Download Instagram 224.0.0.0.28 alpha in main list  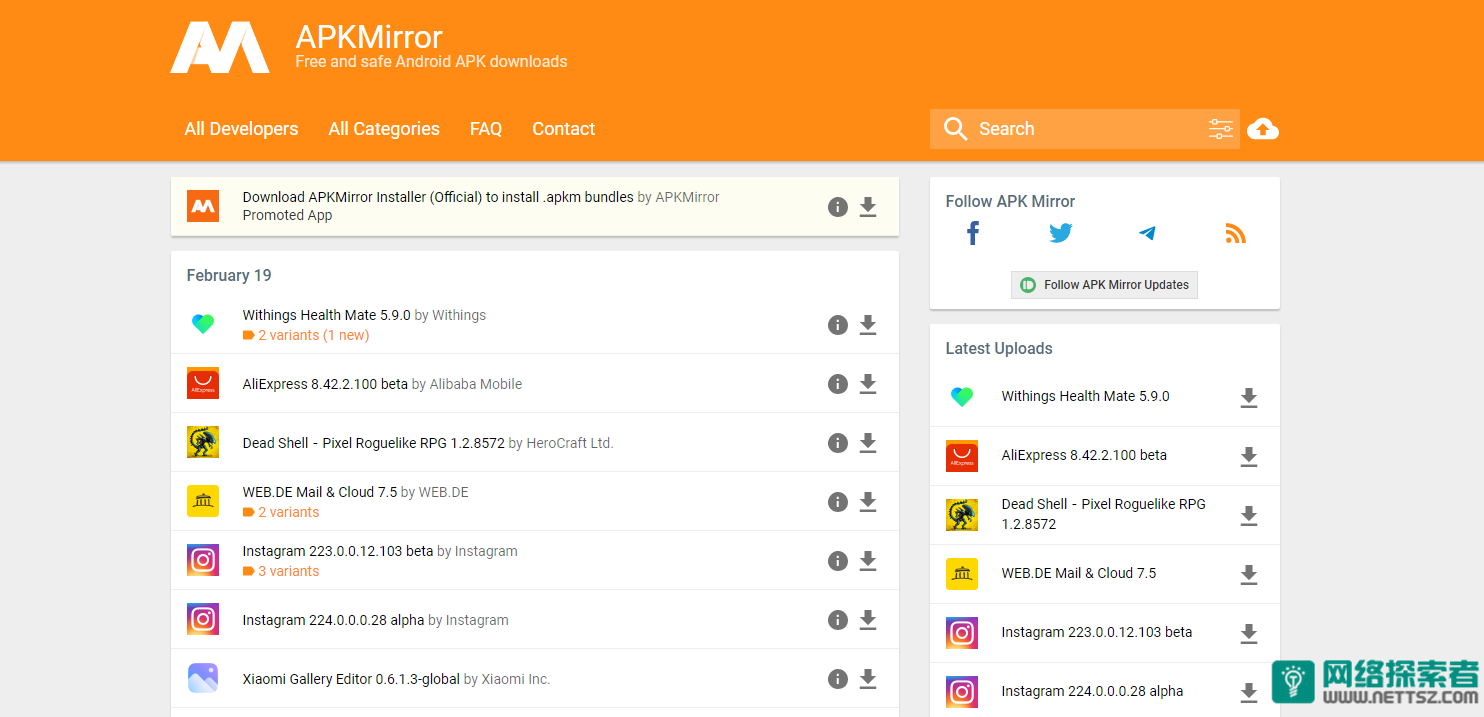(x=868, y=620)
